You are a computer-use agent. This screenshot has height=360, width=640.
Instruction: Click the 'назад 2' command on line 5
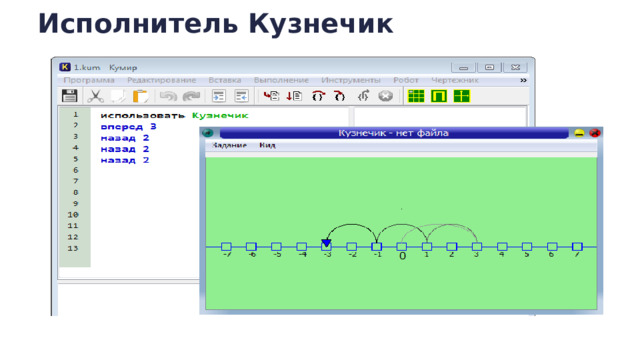point(125,160)
